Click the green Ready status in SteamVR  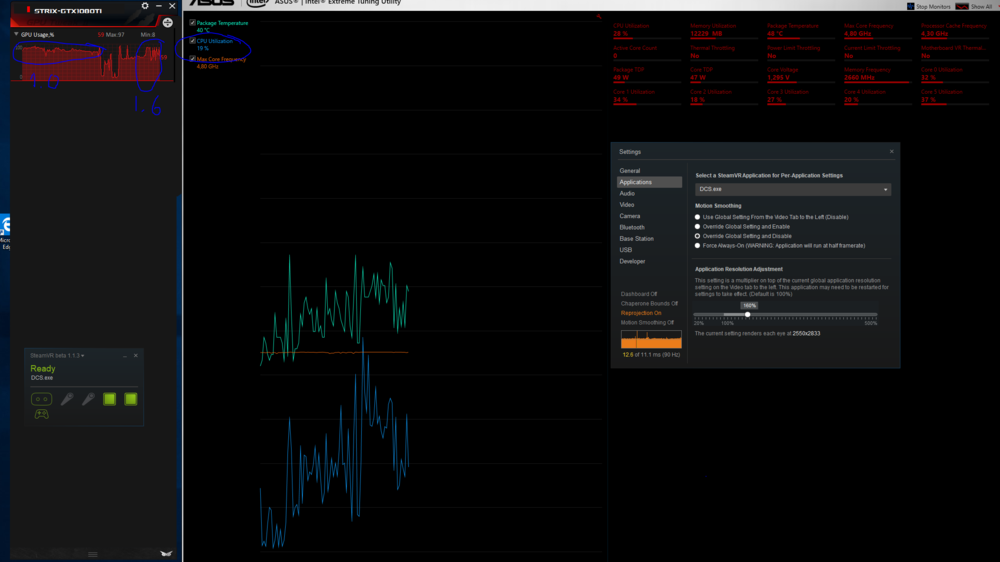point(43,369)
